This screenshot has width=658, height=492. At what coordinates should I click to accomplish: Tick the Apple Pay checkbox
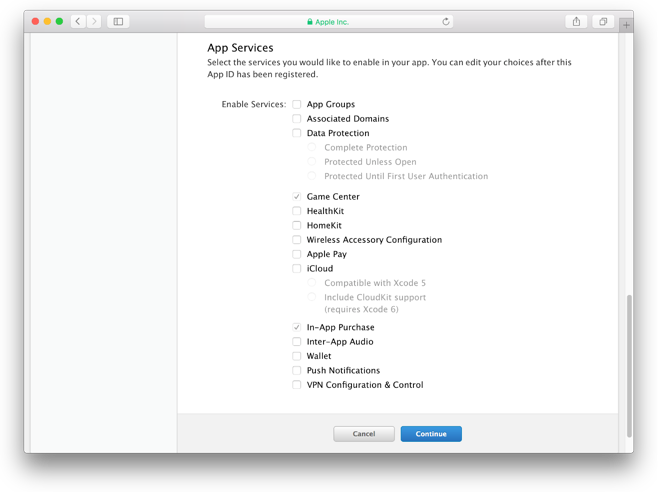coord(297,254)
